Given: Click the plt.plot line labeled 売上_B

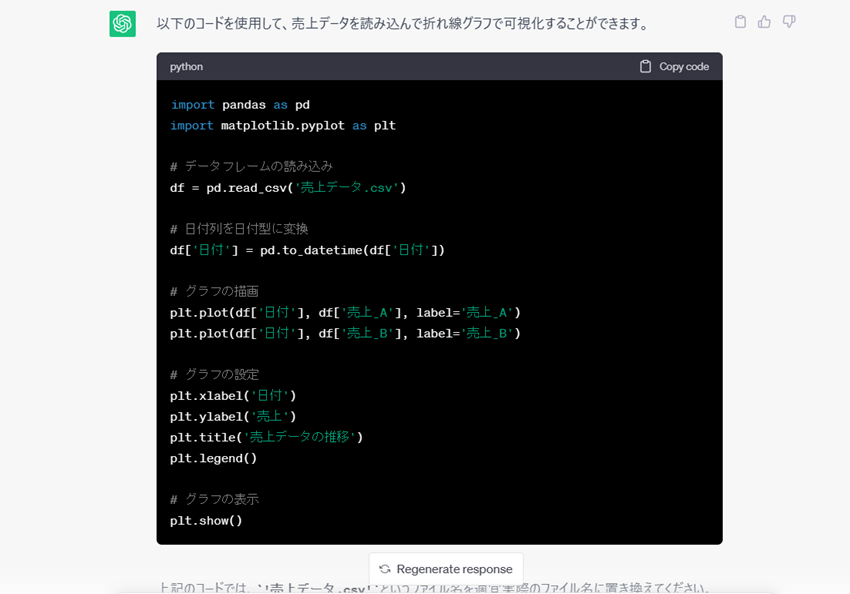Looking at the screenshot, I should [345, 333].
